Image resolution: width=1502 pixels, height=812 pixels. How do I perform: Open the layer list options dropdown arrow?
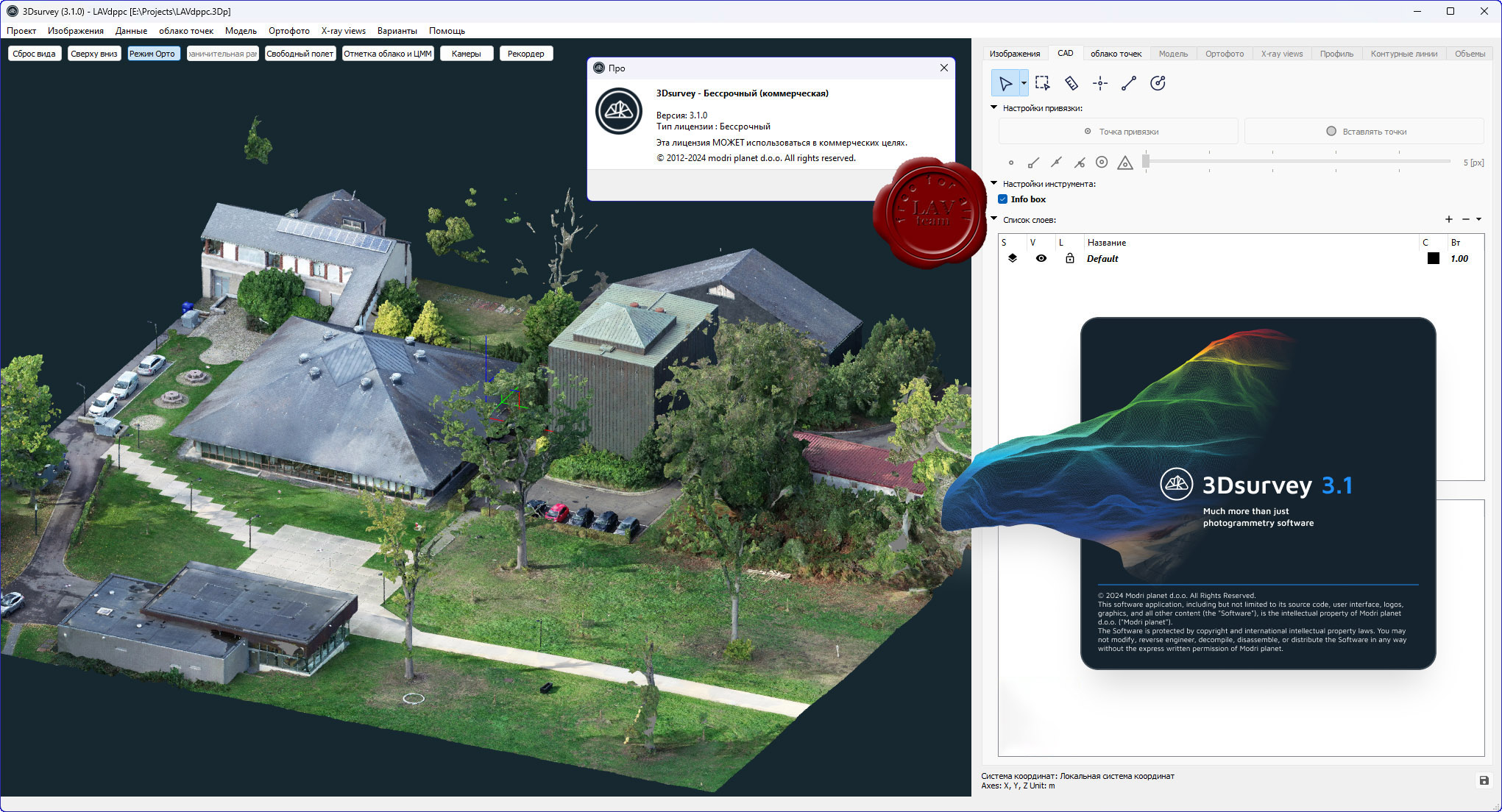click(x=1478, y=219)
